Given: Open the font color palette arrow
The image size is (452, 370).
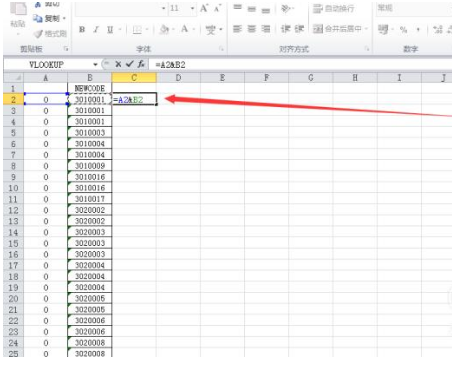Looking at the screenshot, I should point(194,30).
